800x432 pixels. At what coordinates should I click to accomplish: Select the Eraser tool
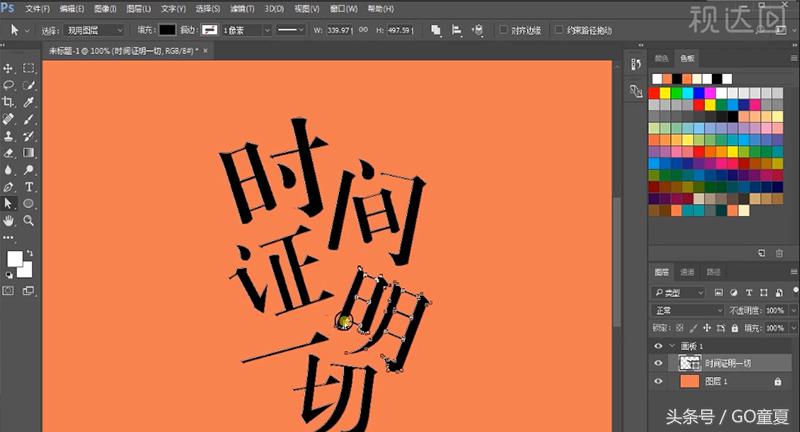click(x=8, y=153)
